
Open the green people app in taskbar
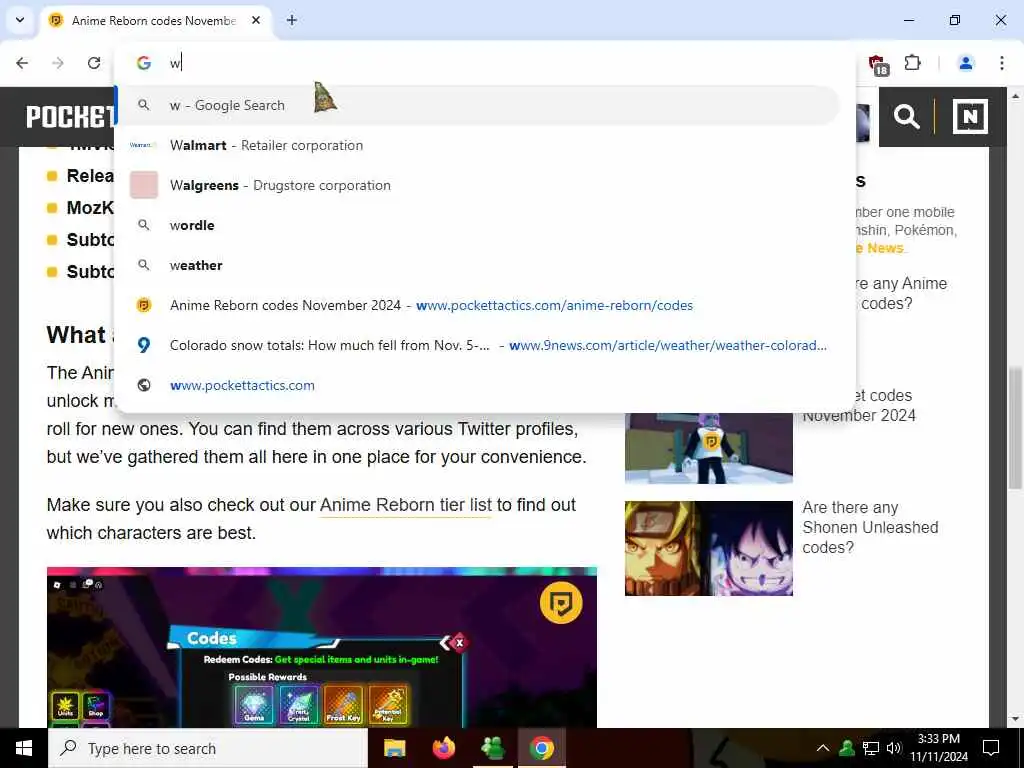click(x=493, y=748)
